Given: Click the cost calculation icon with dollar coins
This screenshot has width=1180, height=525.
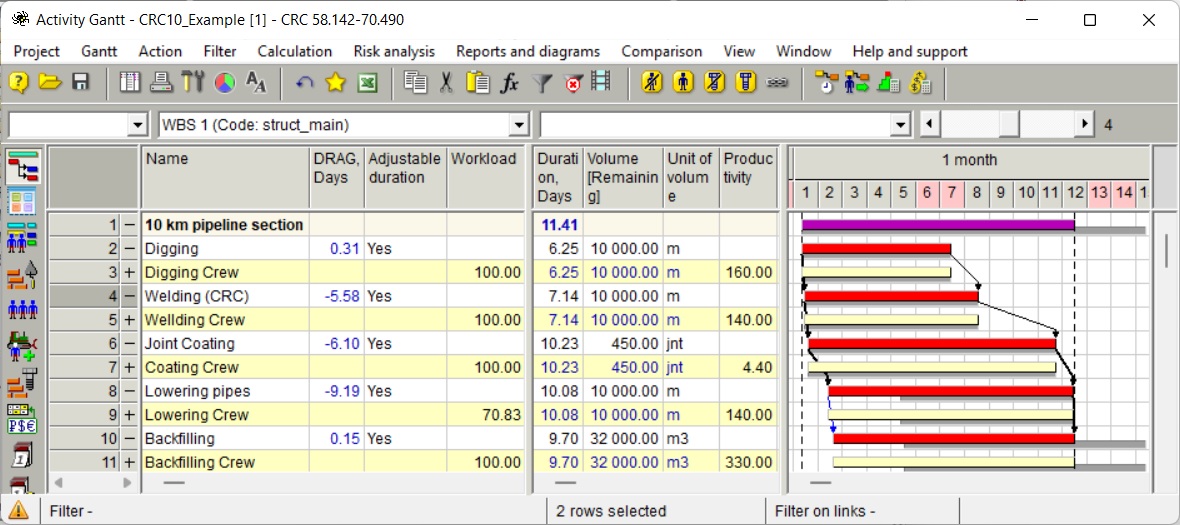Looking at the screenshot, I should coord(920,83).
